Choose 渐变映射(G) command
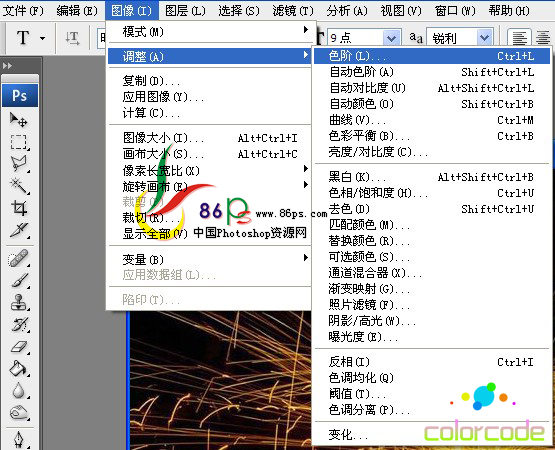555x450 pixels. (431, 289)
